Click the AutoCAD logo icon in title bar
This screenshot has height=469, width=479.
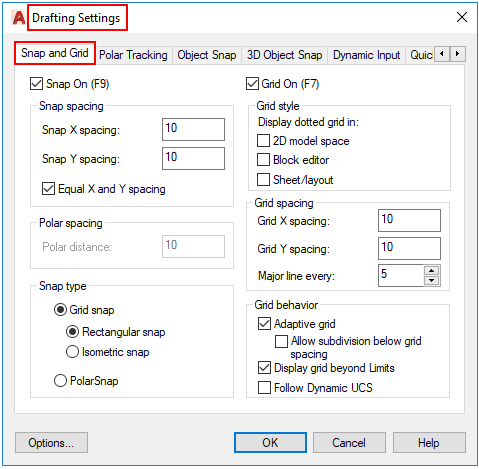(x=19, y=18)
